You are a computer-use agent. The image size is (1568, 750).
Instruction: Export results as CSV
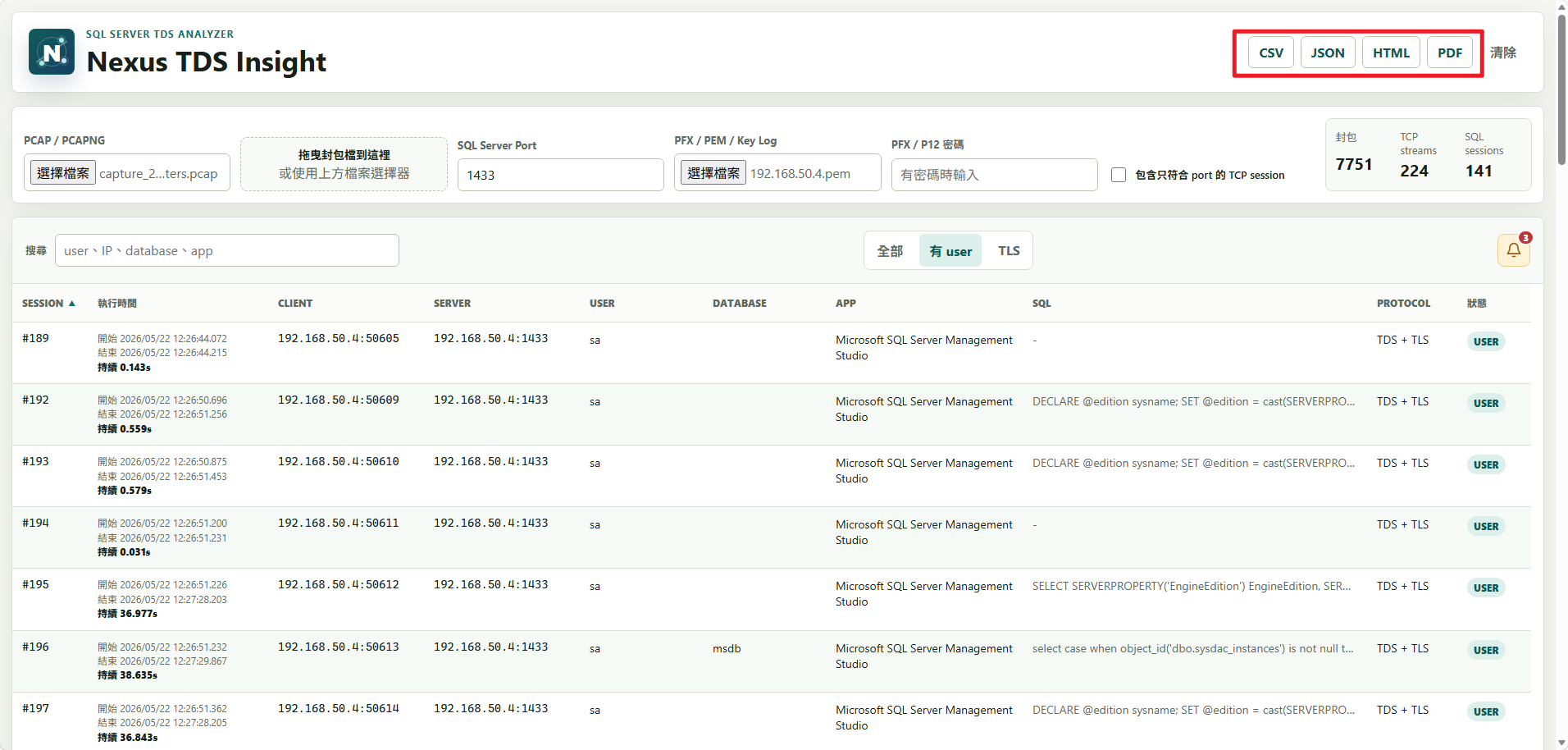[x=1271, y=53]
